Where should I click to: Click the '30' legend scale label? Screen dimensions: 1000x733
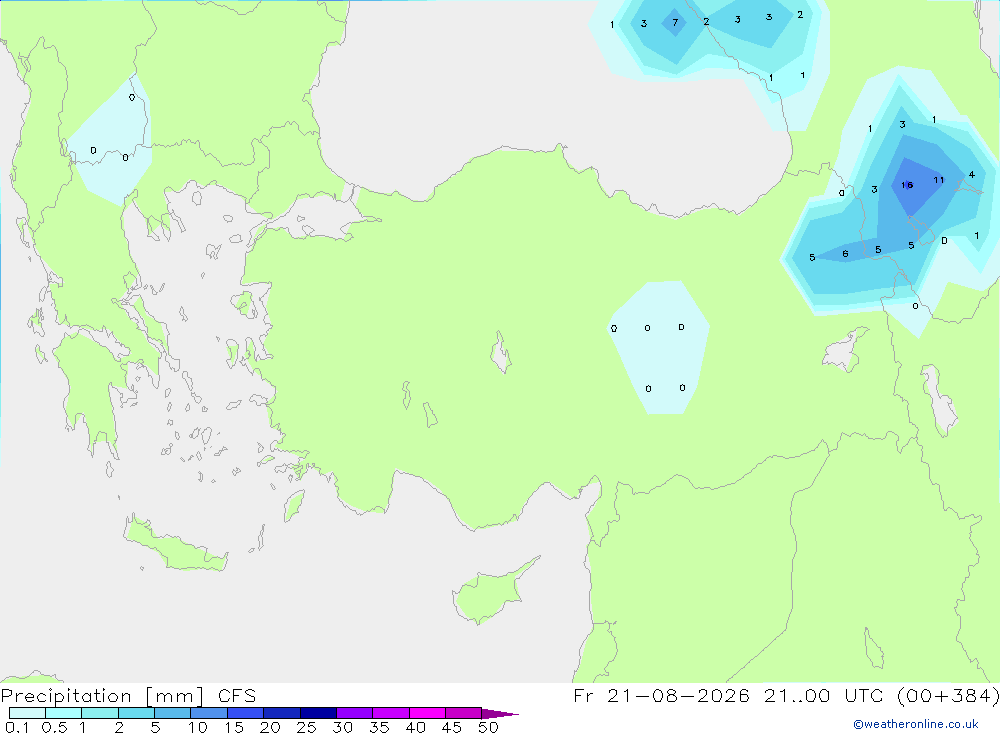point(342,727)
